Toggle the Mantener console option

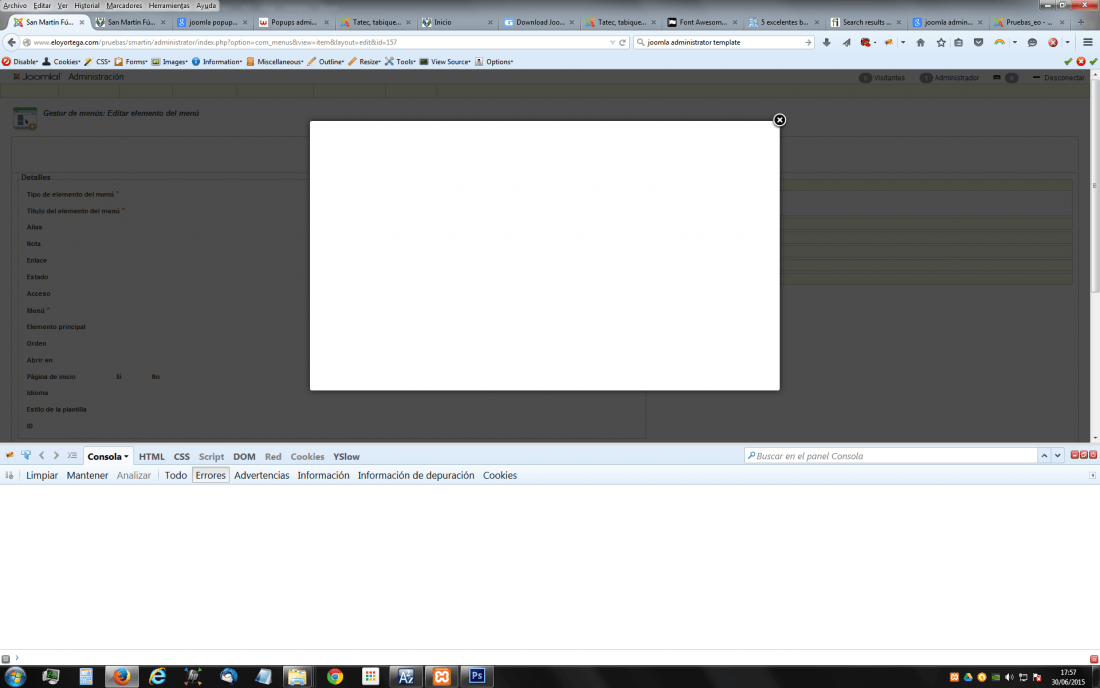87,475
